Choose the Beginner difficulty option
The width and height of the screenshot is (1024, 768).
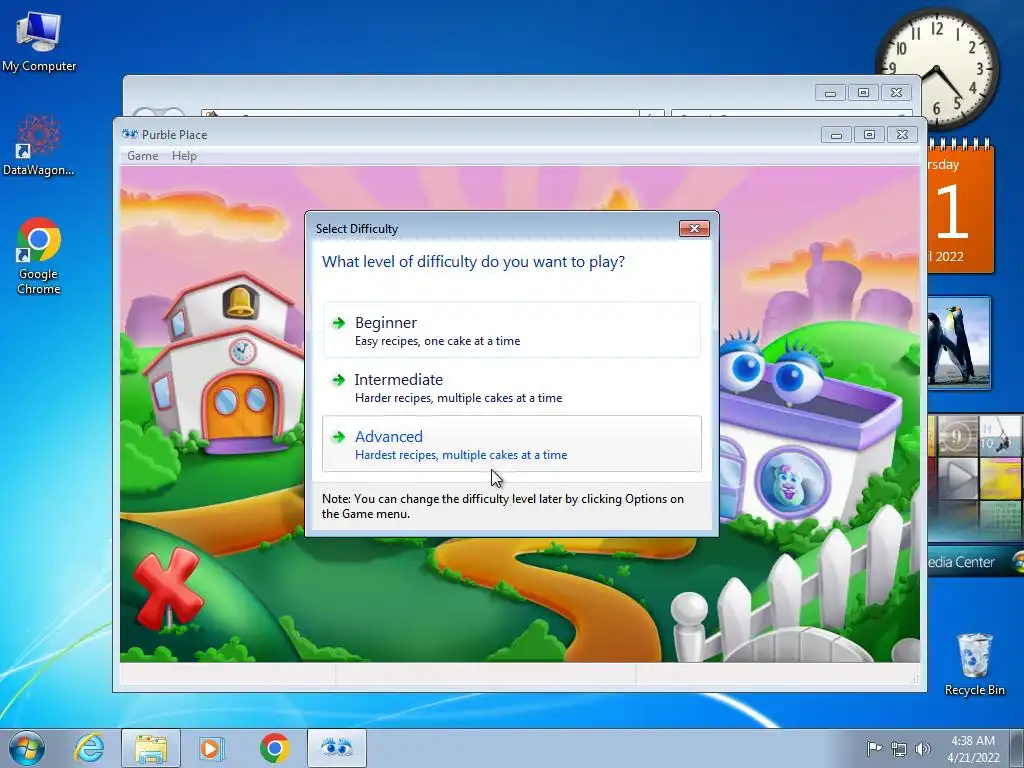(x=511, y=330)
